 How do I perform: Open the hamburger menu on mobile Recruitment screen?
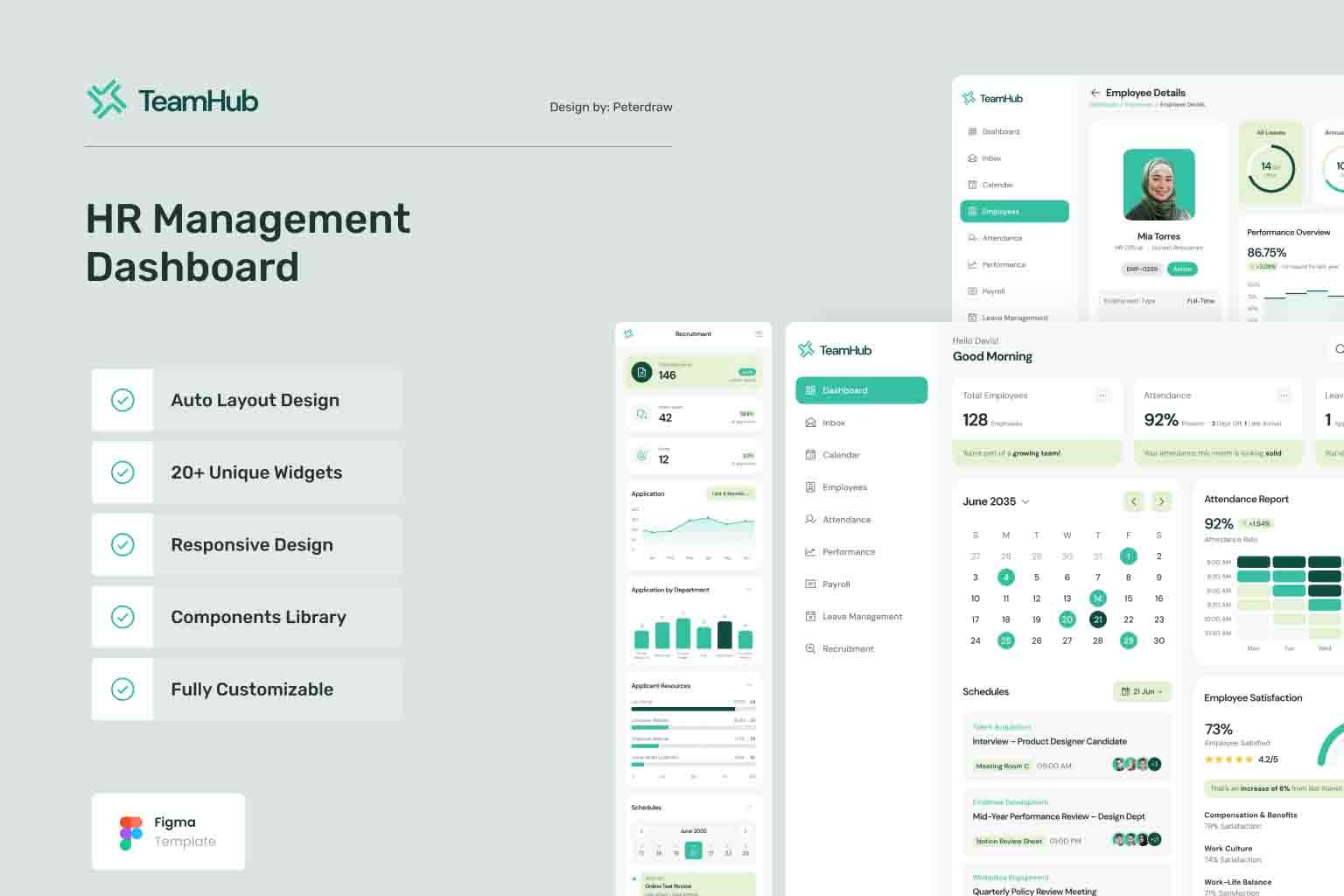(759, 334)
